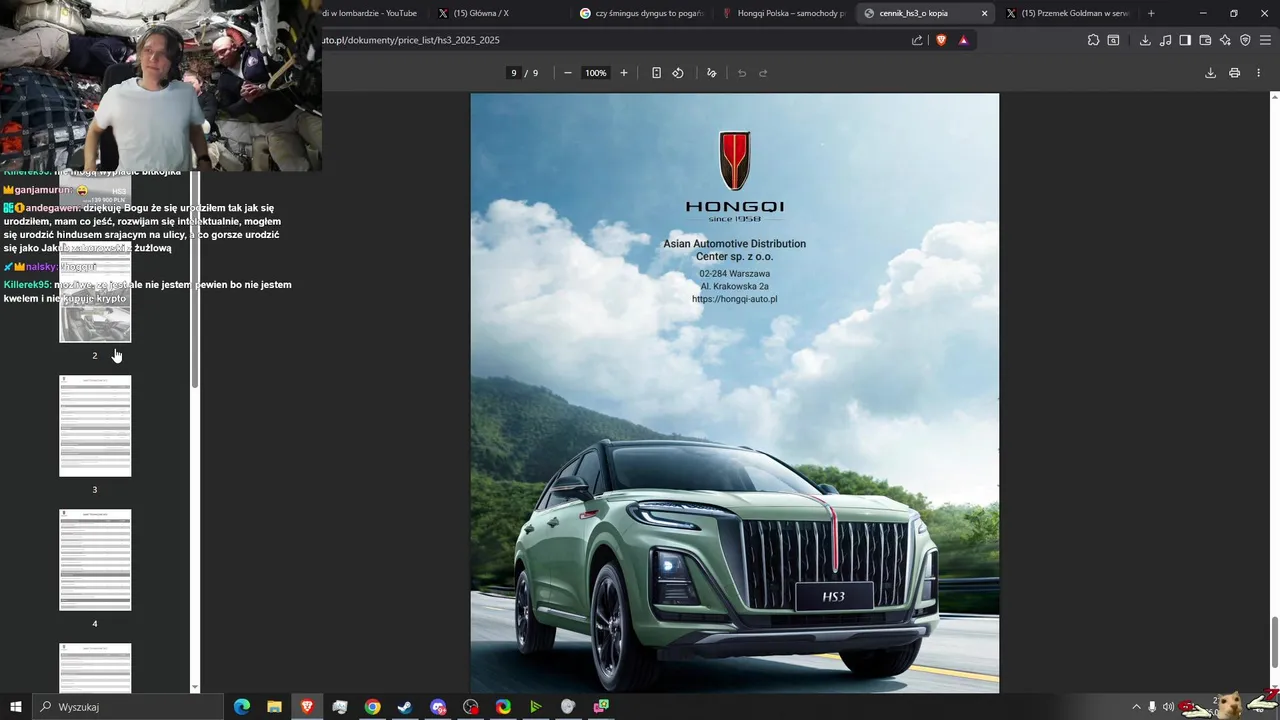Open the Windows Start menu

point(16,707)
